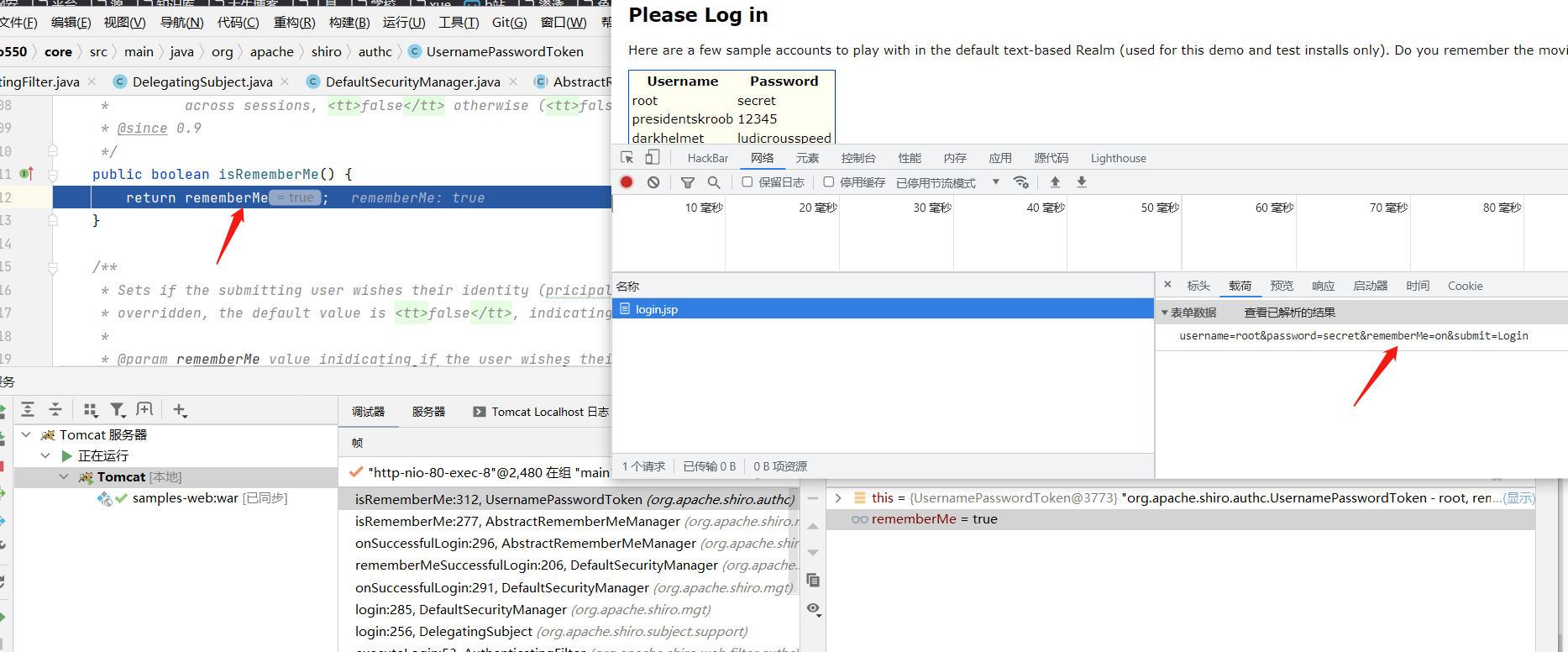This screenshot has height=652, width=1568.
Task: Switch to the 元素 DevTools tab
Action: (x=807, y=158)
